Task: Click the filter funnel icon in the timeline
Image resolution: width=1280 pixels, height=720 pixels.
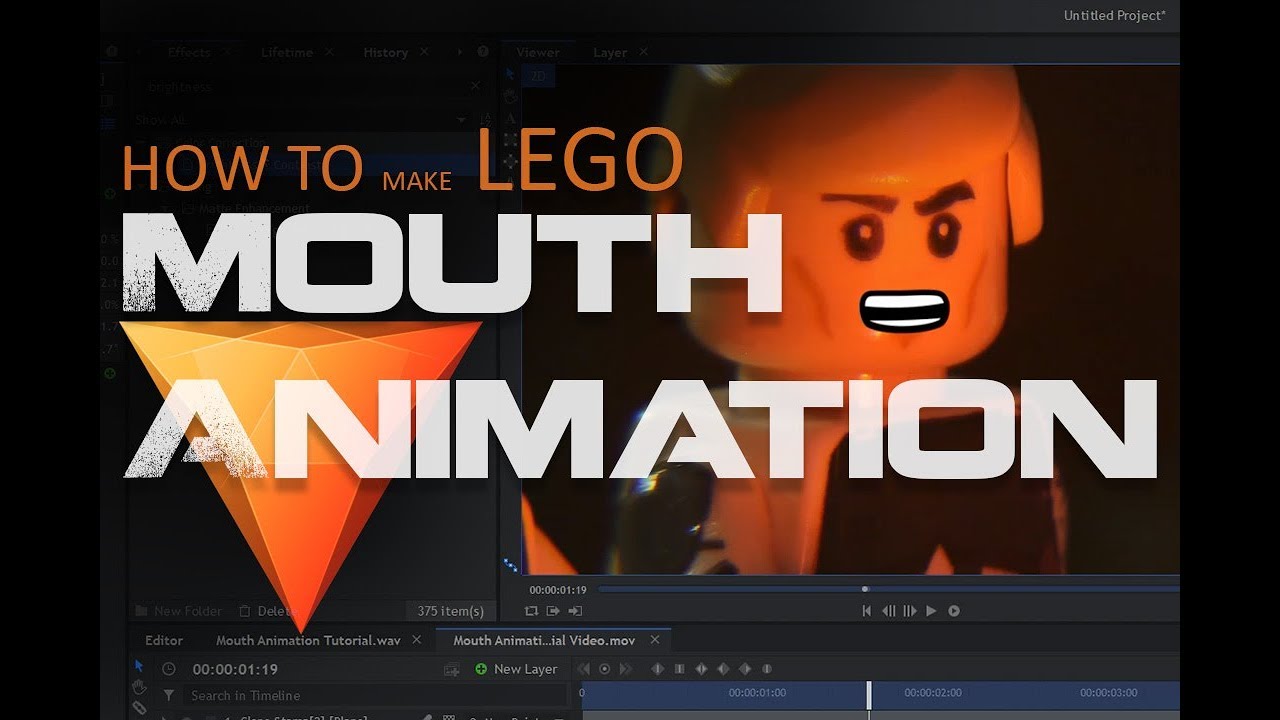Action: pos(168,695)
